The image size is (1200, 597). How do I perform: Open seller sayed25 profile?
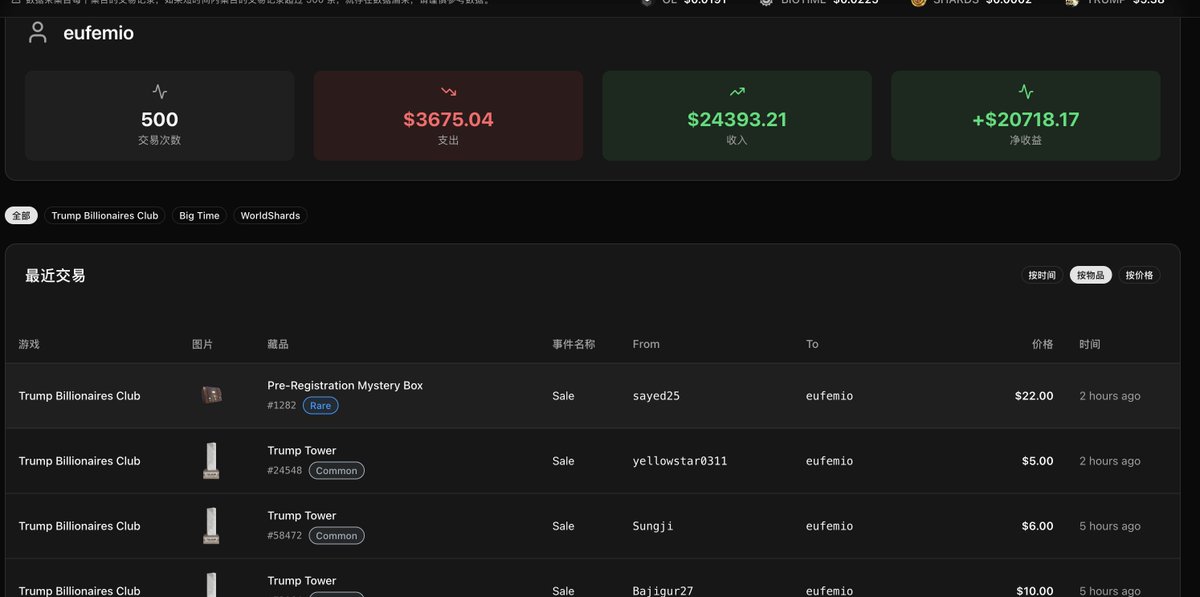pos(656,396)
